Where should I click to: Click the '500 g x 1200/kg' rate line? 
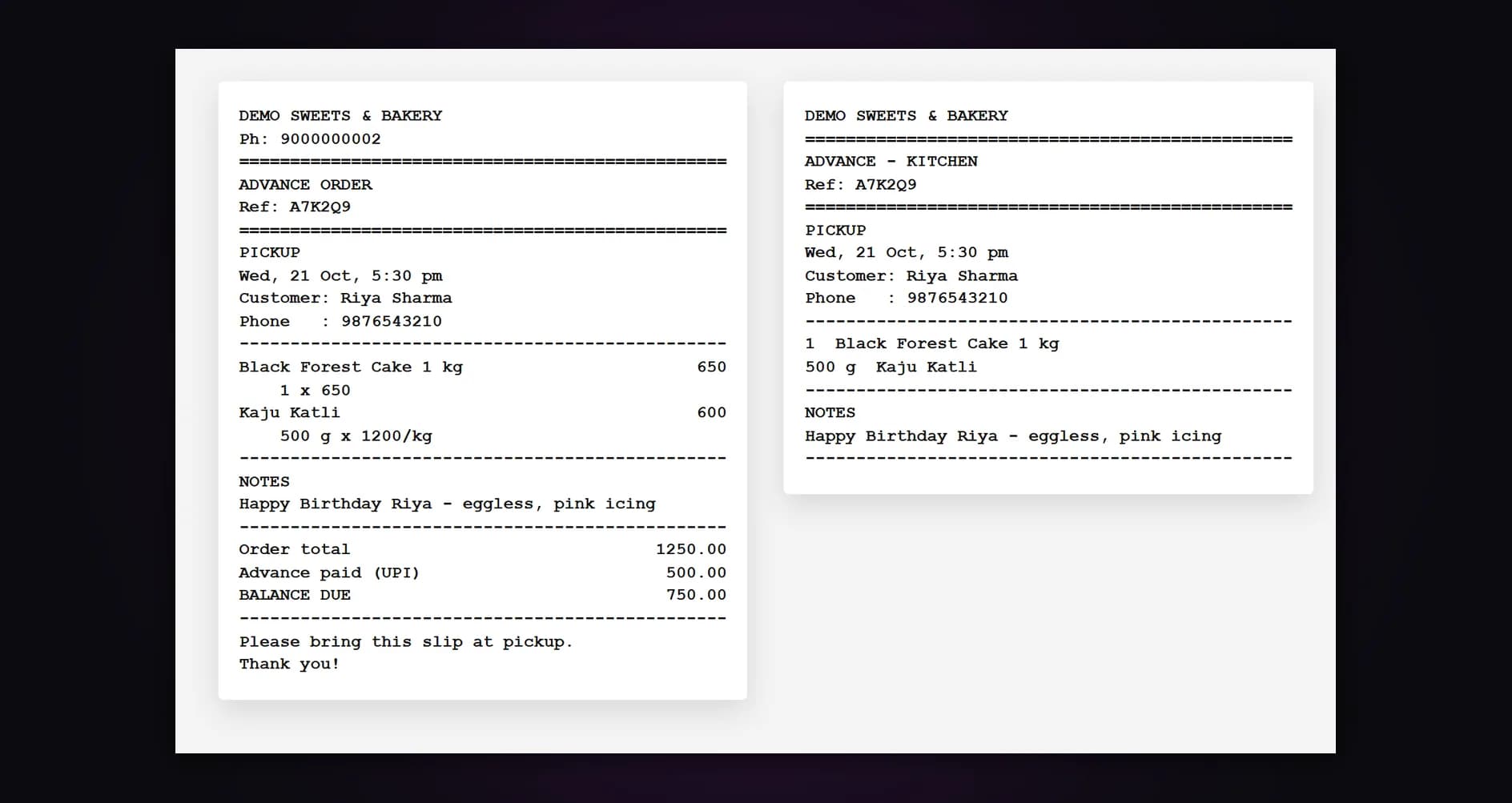pyautogui.click(x=356, y=436)
